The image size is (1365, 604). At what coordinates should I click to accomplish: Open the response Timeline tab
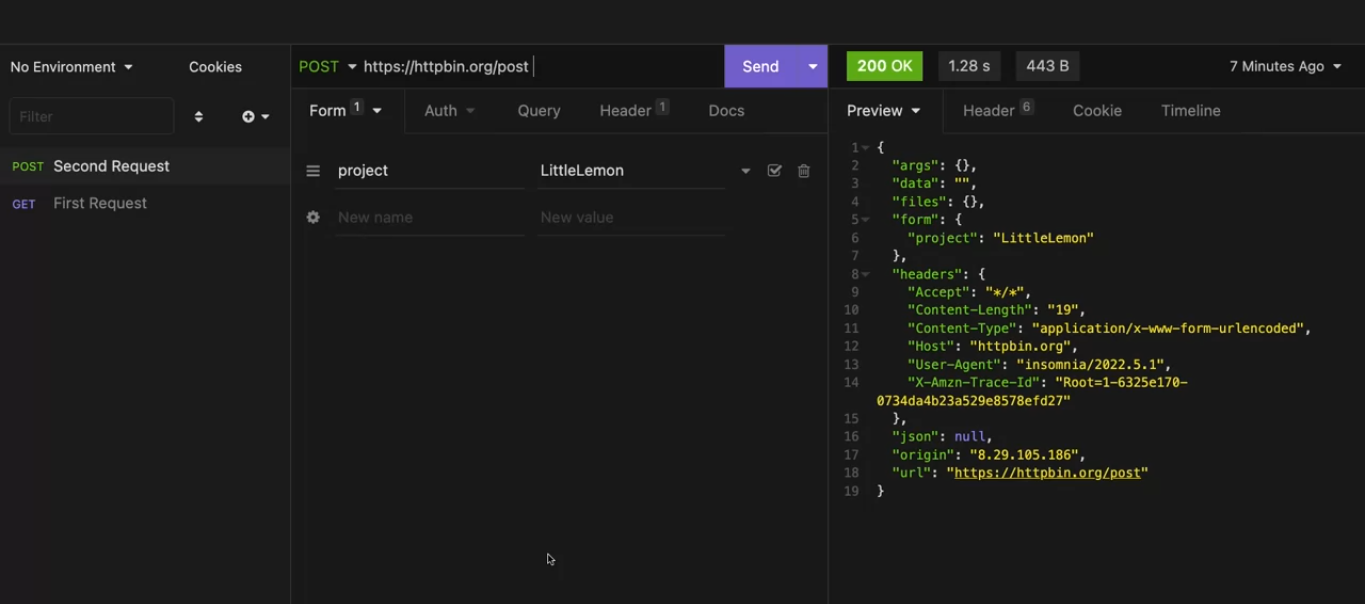click(1190, 111)
